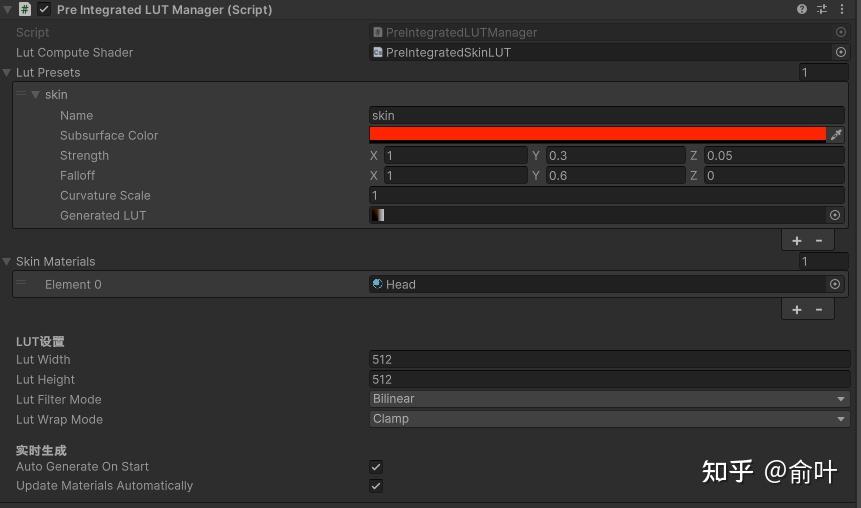Image resolution: width=861 pixels, height=508 pixels.
Task: Add new element to Skin Materials
Action: pos(797,310)
